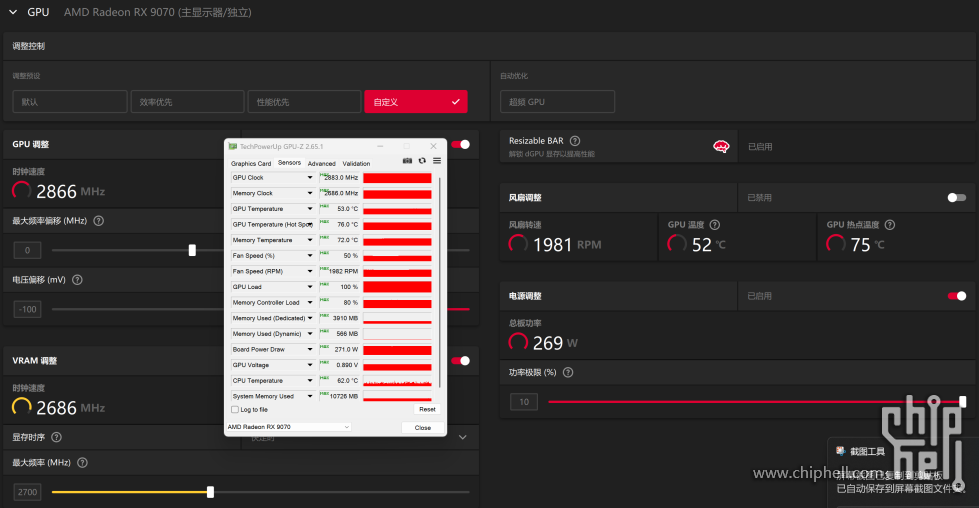Select the 性能优先 tuning preset
Viewport: 979px width, 508px height.
304,102
